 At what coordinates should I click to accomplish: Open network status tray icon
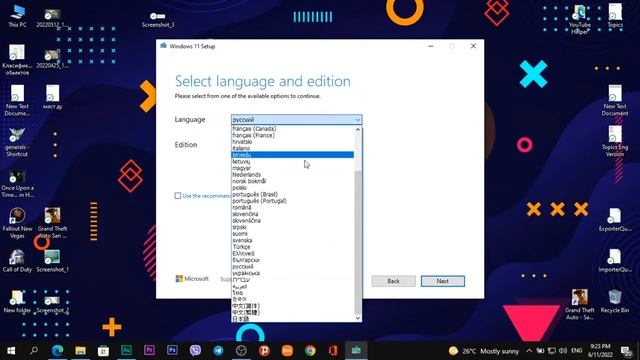552,351
